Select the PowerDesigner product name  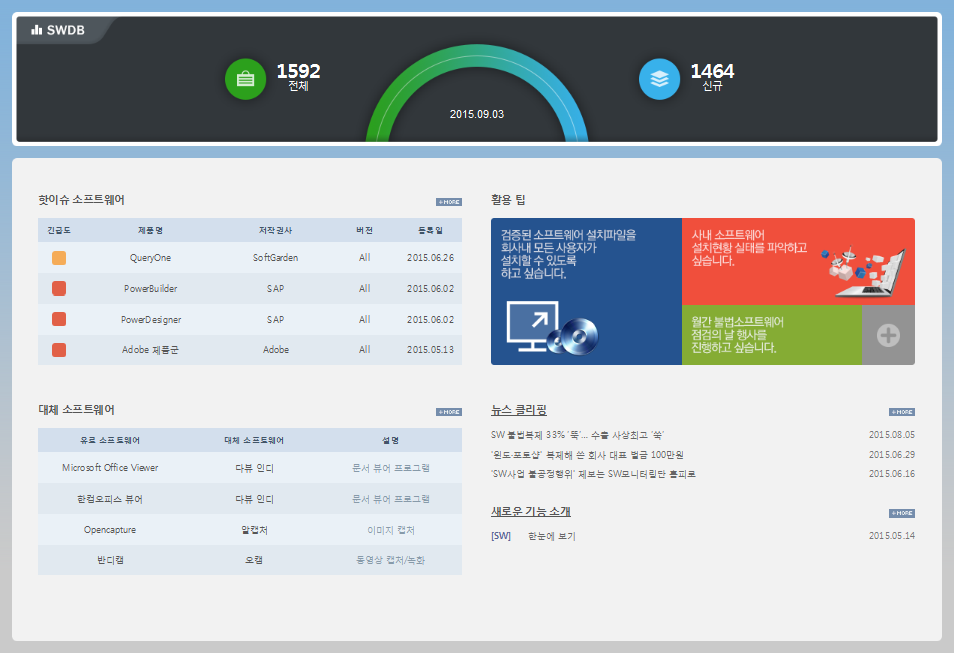150,320
